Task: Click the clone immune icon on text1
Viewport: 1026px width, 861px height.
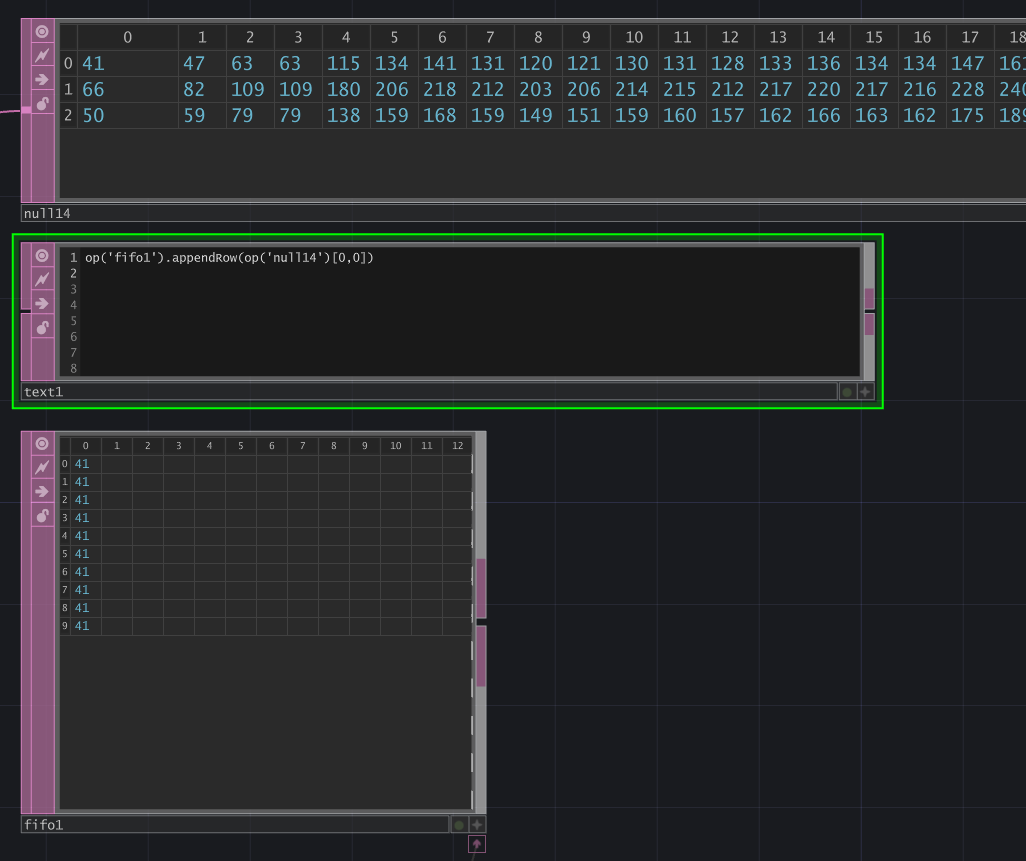Action: pyautogui.click(x=42, y=279)
